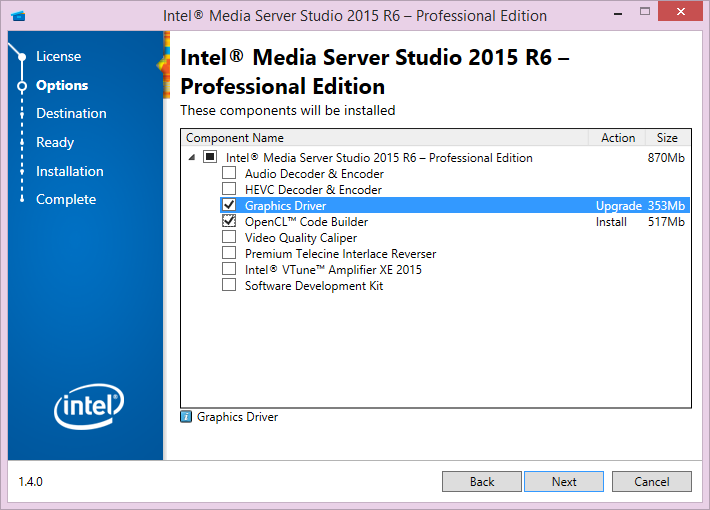Uncheck the Graphics Driver checkbox

tap(229, 205)
